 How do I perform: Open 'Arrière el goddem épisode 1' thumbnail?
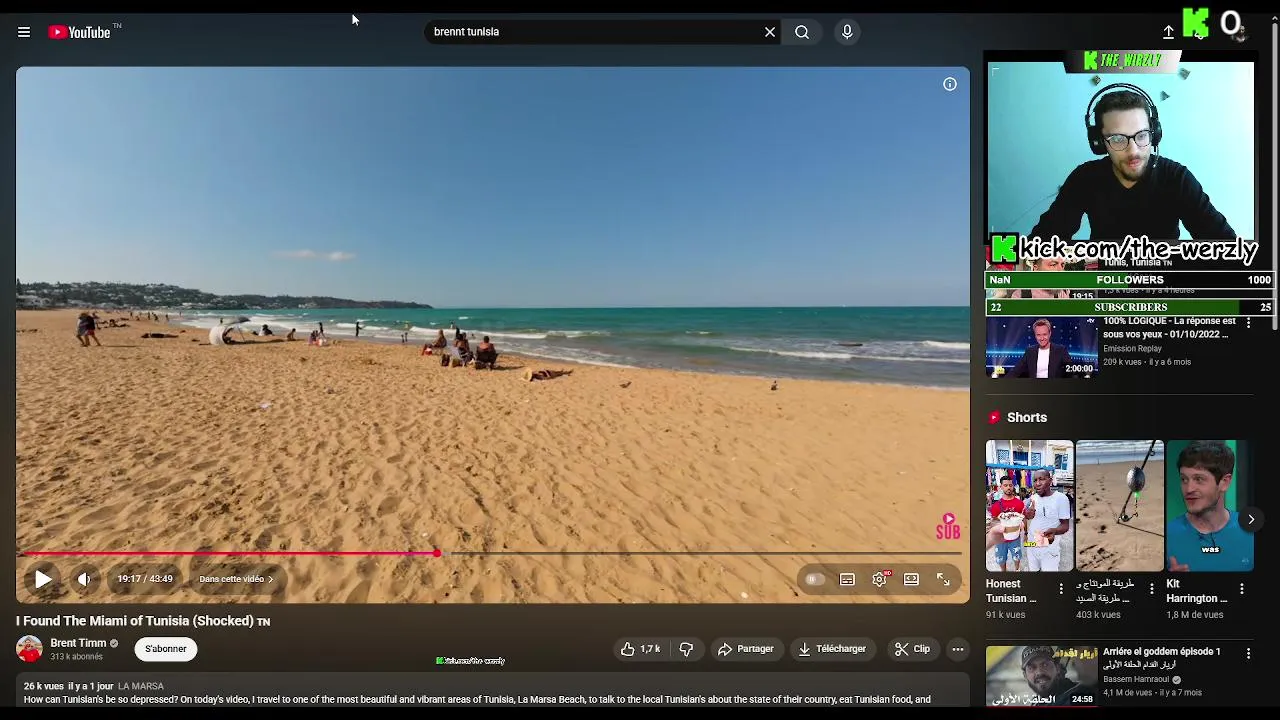(1041, 676)
